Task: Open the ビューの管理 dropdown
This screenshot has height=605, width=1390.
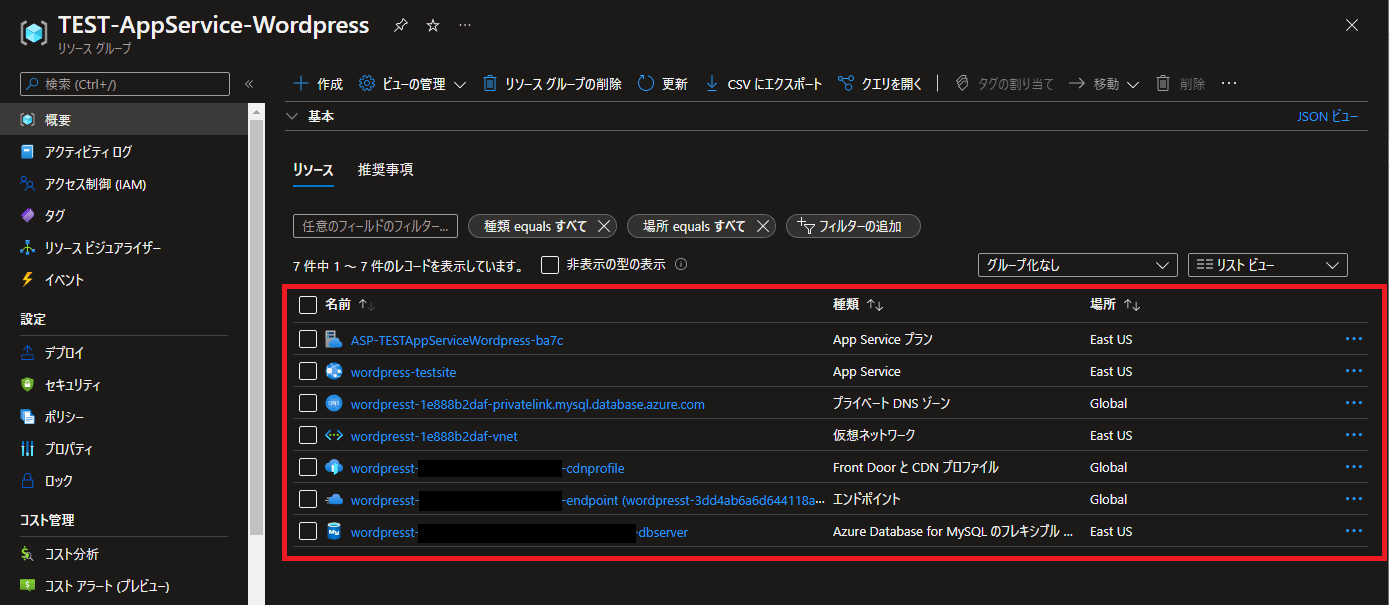Action: pyautogui.click(x=413, y=84)
